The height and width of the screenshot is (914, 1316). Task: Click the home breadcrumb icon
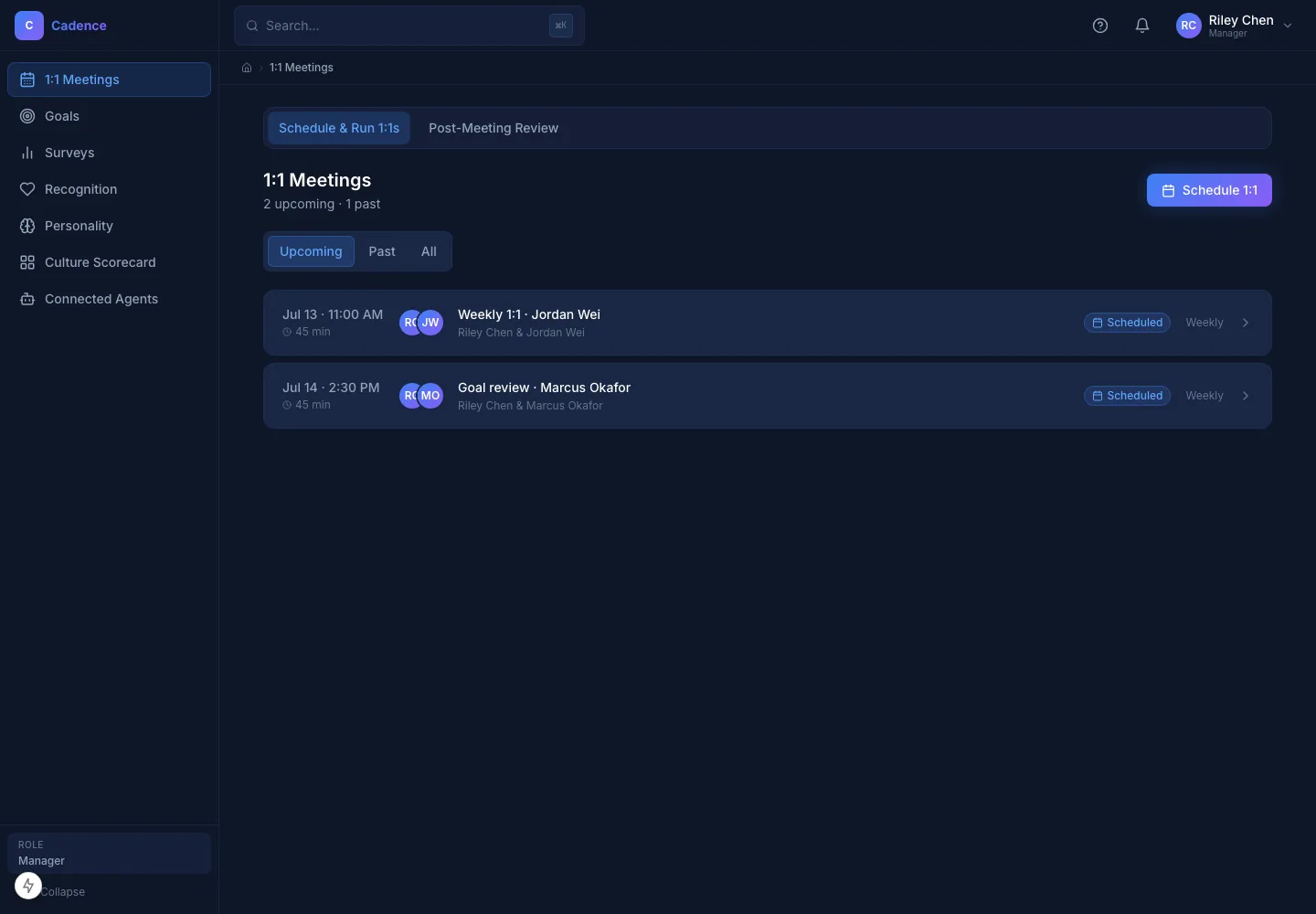pos(247,68)
